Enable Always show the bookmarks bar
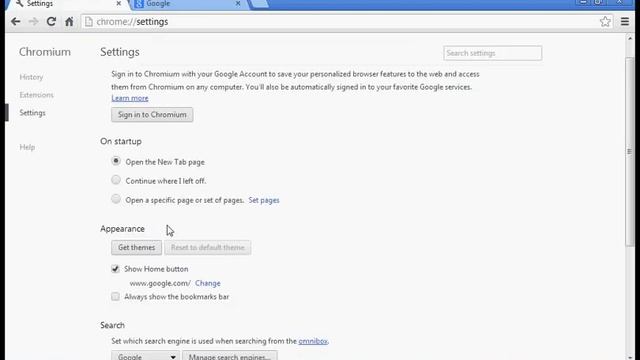640x360 pixels. click(x=115, y=296)
